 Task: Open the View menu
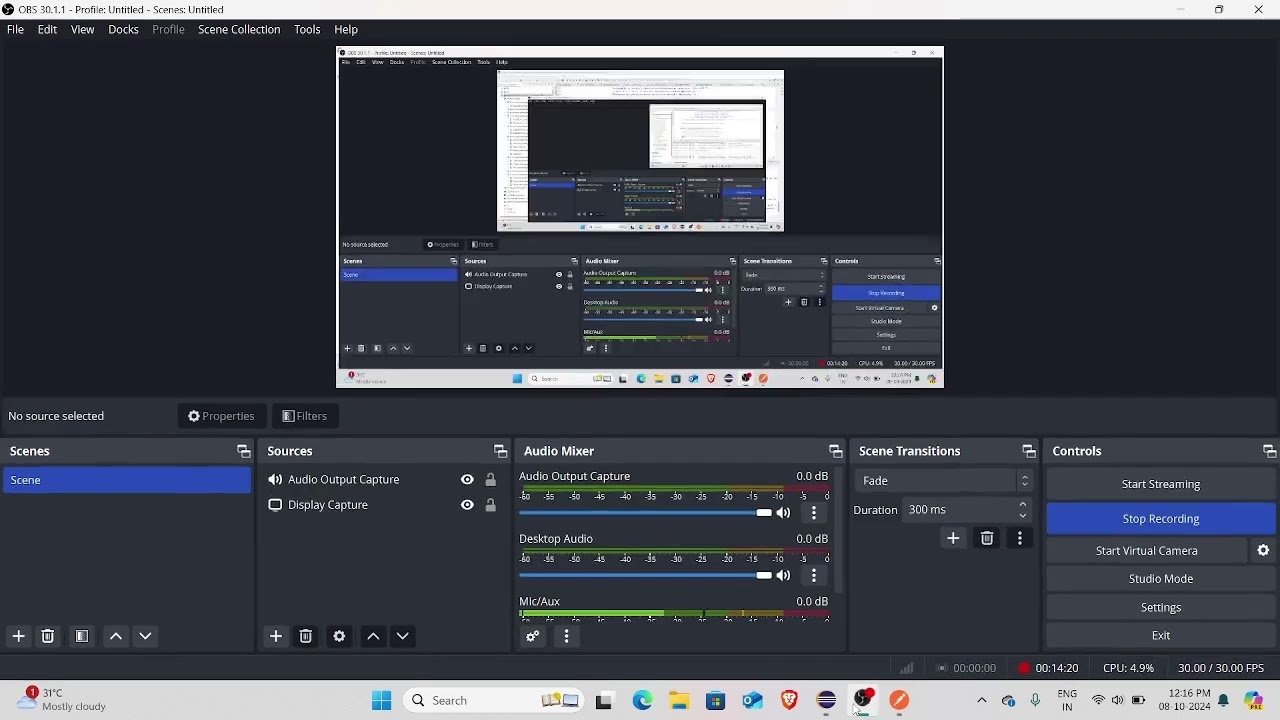tap(82, 30)
